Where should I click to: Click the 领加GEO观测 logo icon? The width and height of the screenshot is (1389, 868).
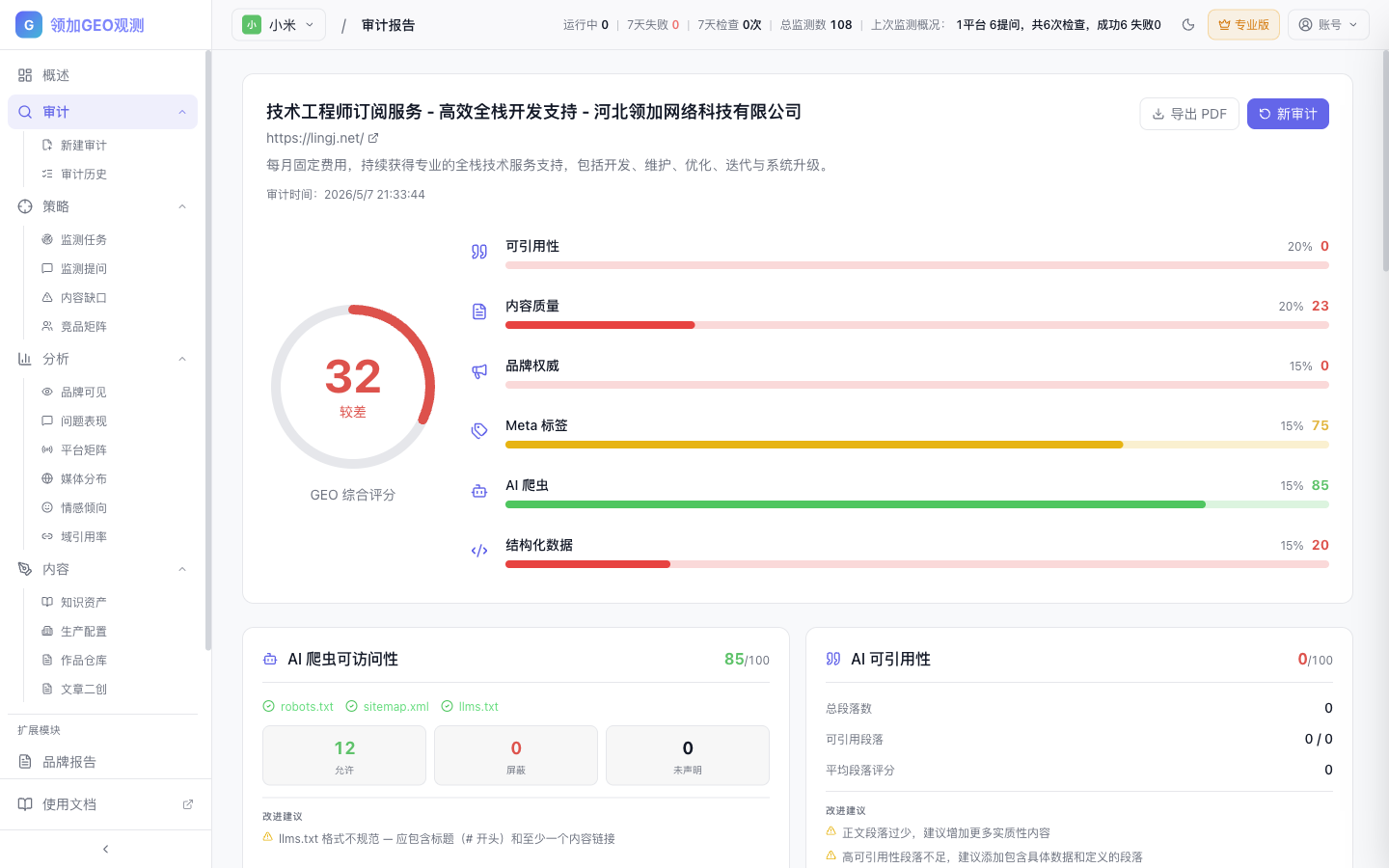[x=29, y=25]
